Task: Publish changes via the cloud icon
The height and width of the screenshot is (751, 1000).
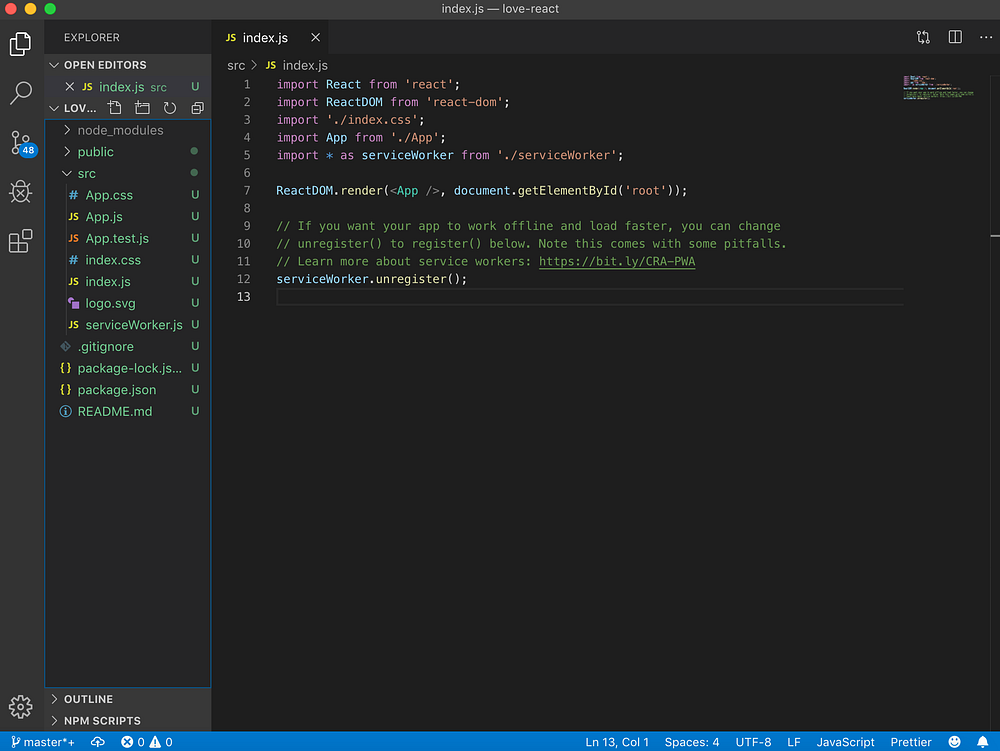Action: tap(97, 742)
